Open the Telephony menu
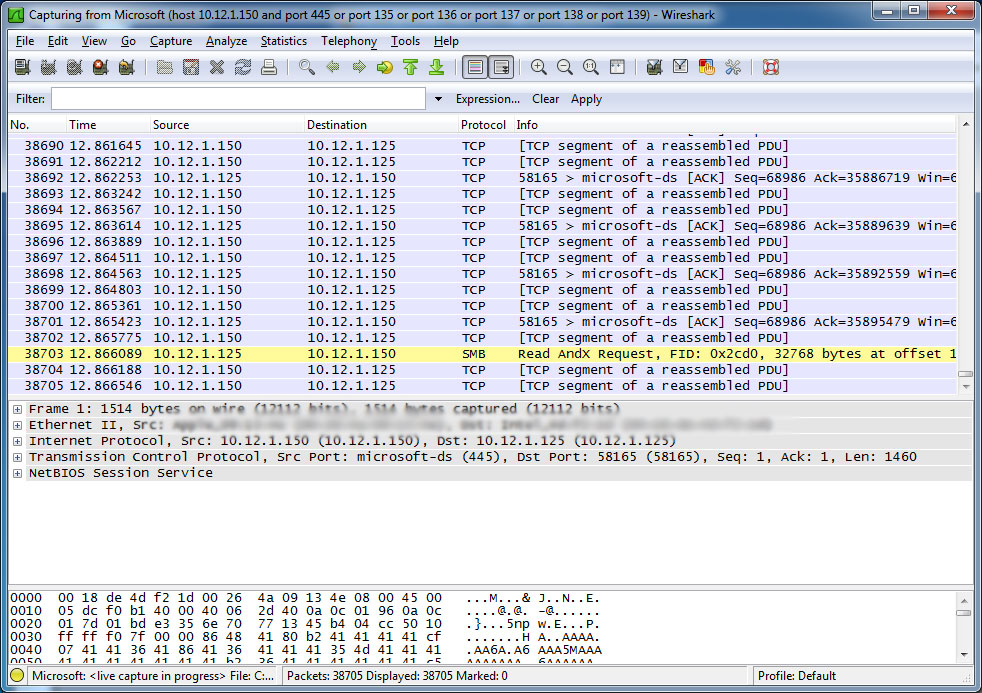The width and height of the screenshot is (982, 693). 349,41
